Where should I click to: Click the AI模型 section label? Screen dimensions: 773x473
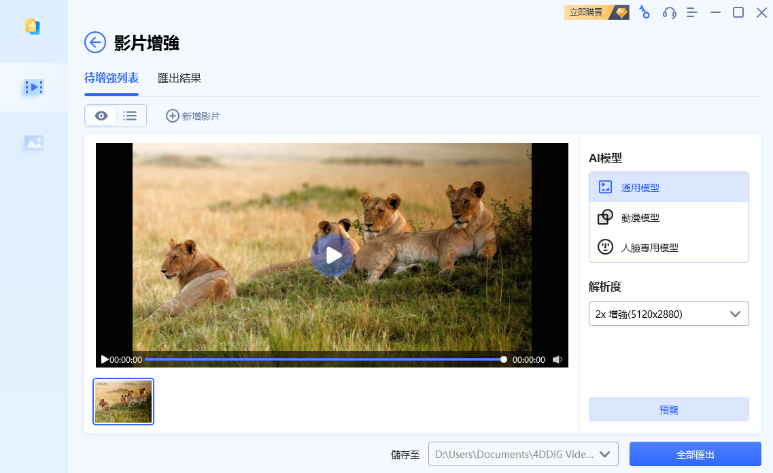click(x=605, y=158)
